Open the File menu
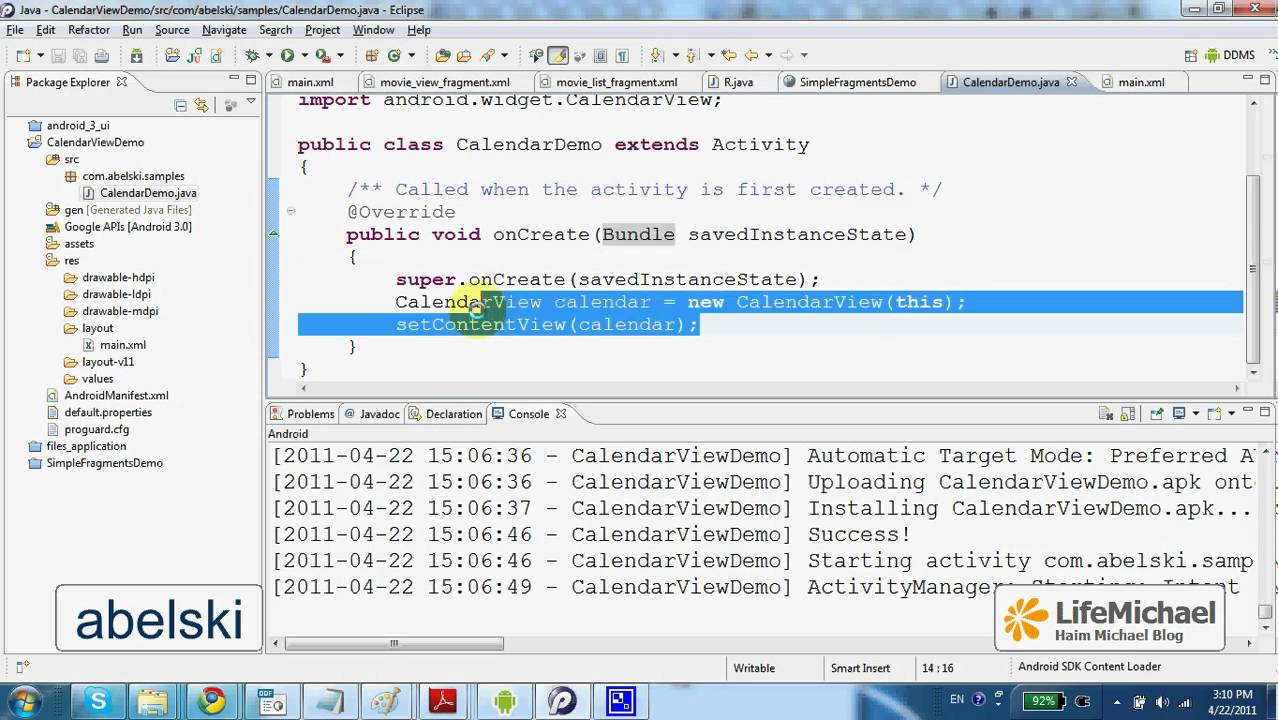The width and height of the screenshot is (1278, 720). point(15,30)
